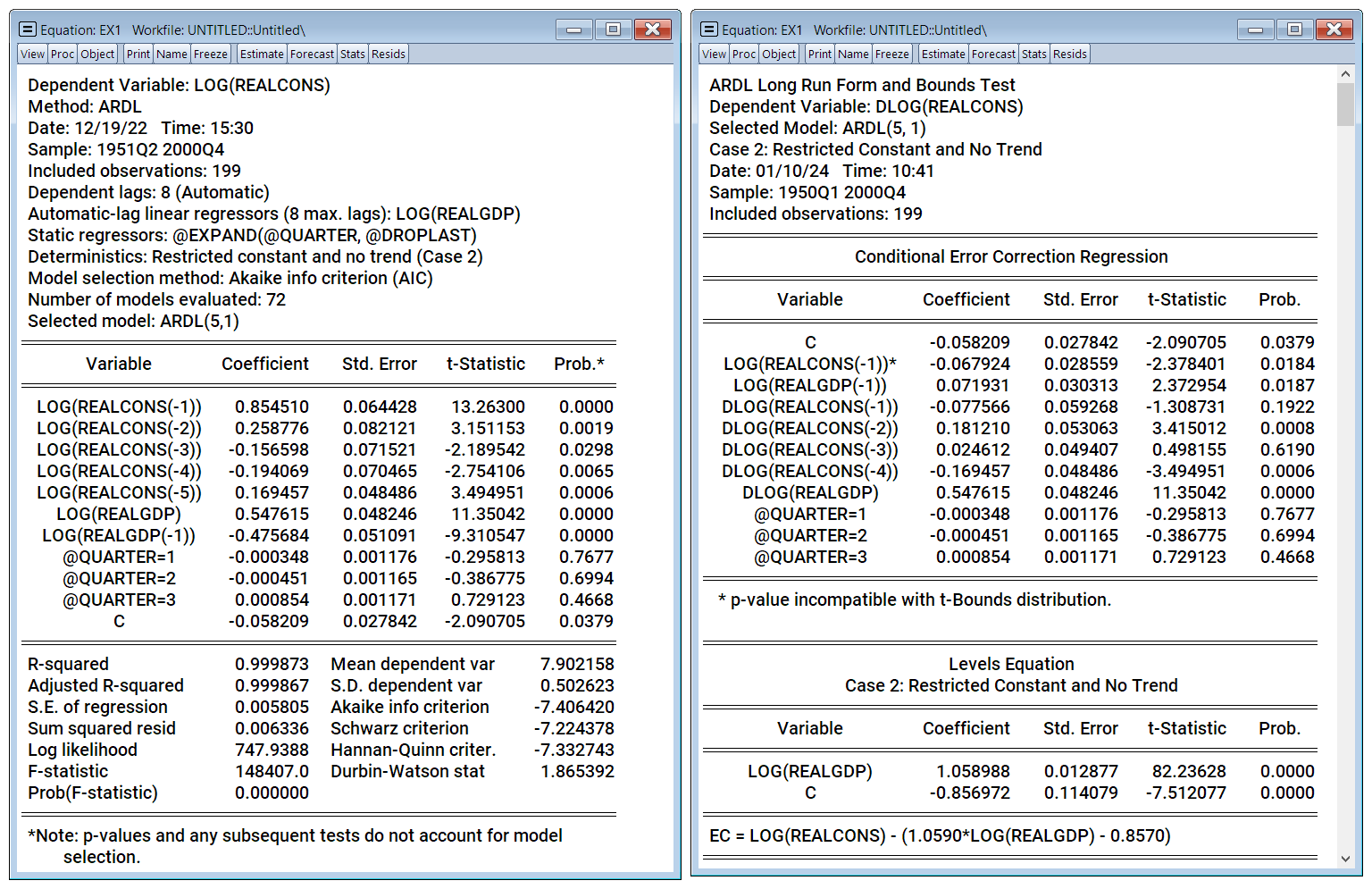
Task: Click Schwarz criterion value -7.224378
Action: [x=573, y=728]
